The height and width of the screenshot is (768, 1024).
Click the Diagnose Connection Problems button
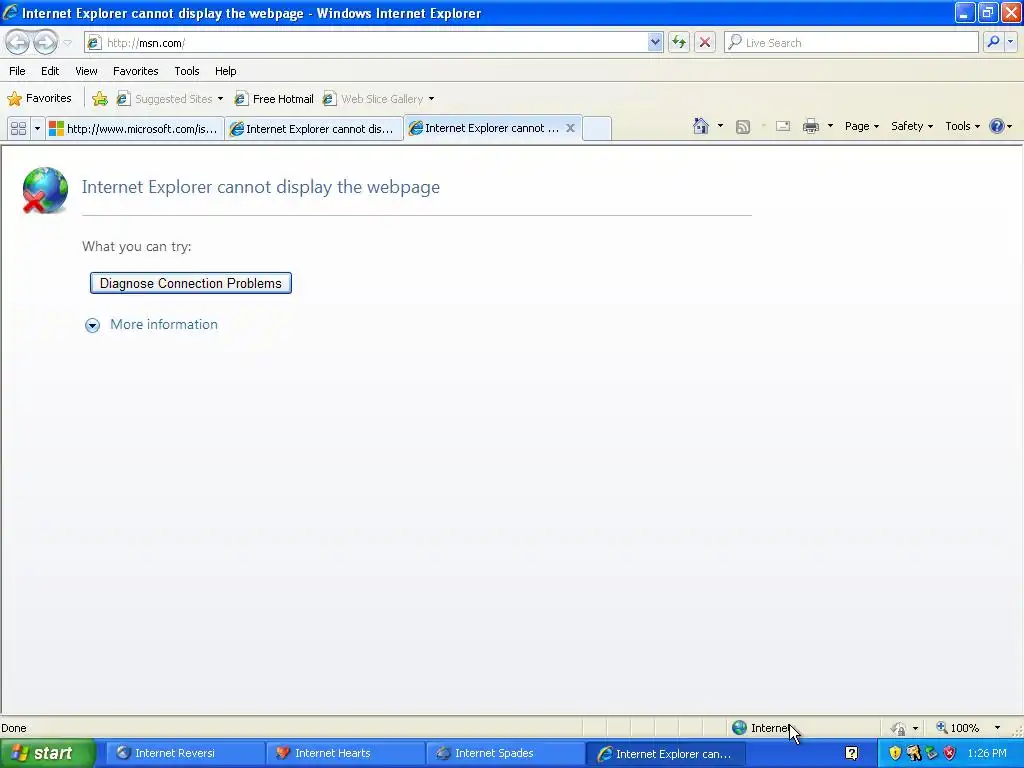(x=191, y=283)
